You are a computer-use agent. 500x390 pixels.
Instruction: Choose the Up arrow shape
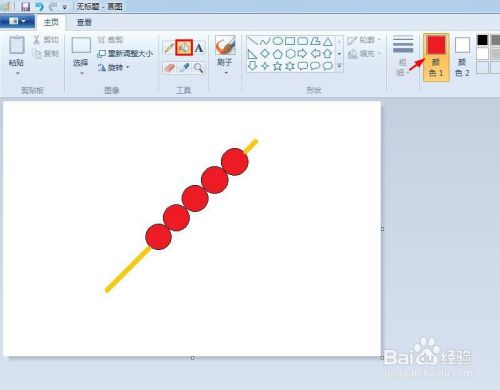328,54
